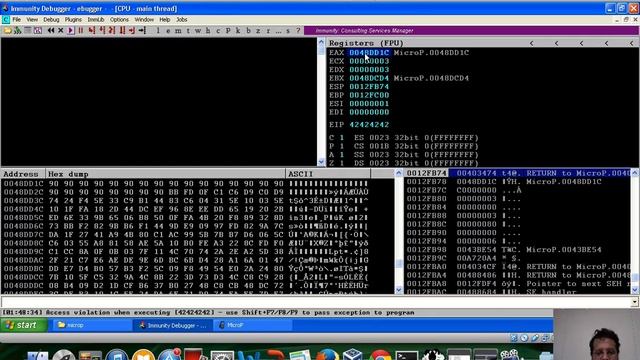Show Source with 's' button
The image size is (640, 360).
[288, 31]
